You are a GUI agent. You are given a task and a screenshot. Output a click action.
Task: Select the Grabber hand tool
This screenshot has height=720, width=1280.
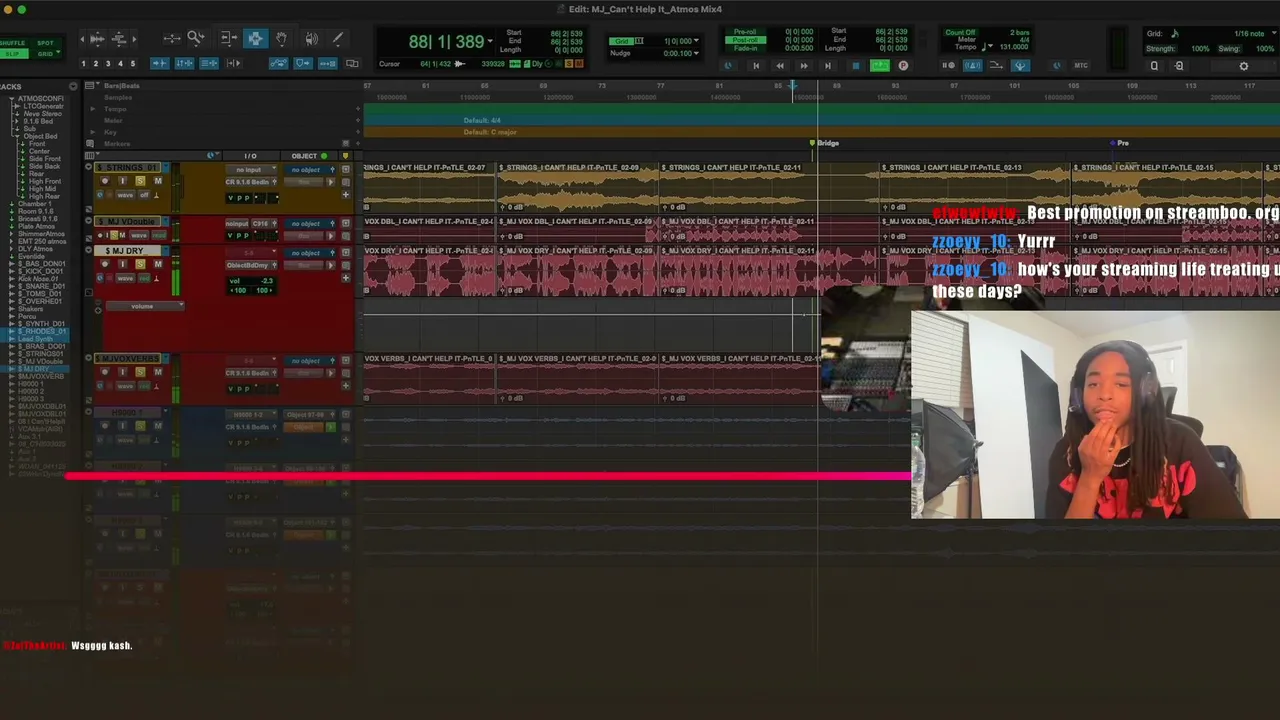point(282,39)
